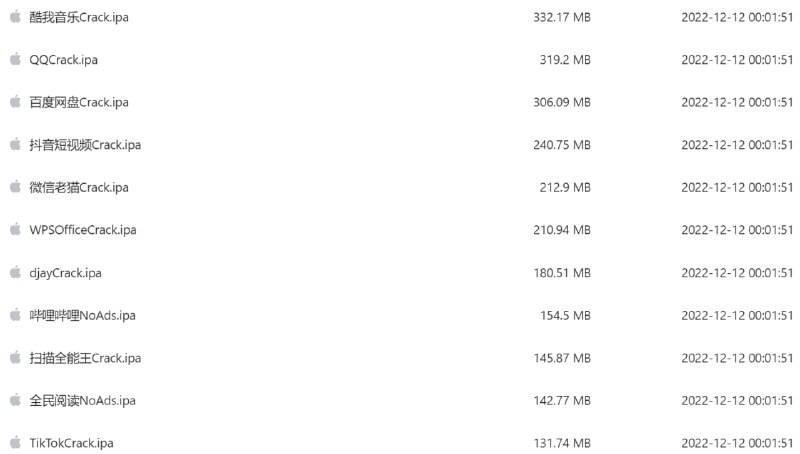The image size is (800, 454).
Task: Click the Apple icon next to 抖音短视频Crack.ipa
Action: [15, 145]
